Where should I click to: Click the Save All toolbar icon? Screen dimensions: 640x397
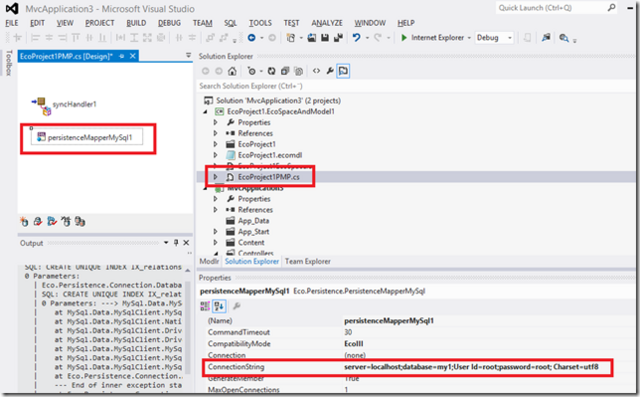[x=338, y=38]
